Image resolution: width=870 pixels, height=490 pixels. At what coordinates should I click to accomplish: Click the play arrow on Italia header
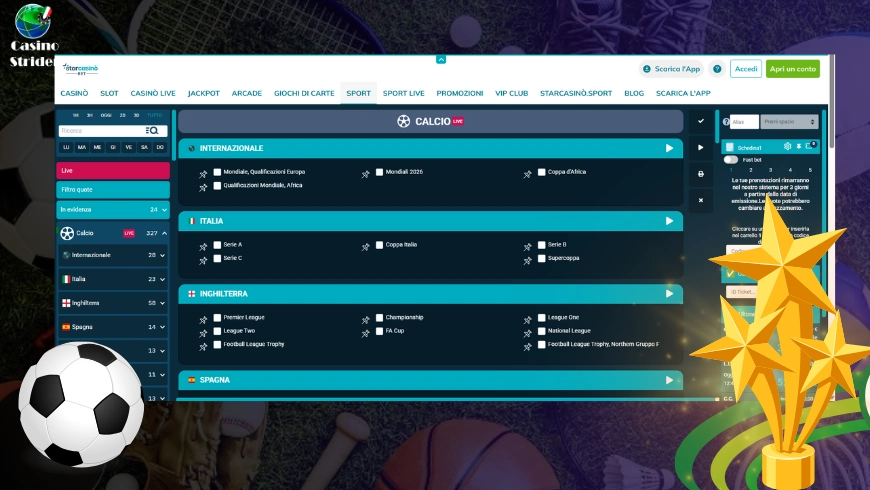[669, 221]
